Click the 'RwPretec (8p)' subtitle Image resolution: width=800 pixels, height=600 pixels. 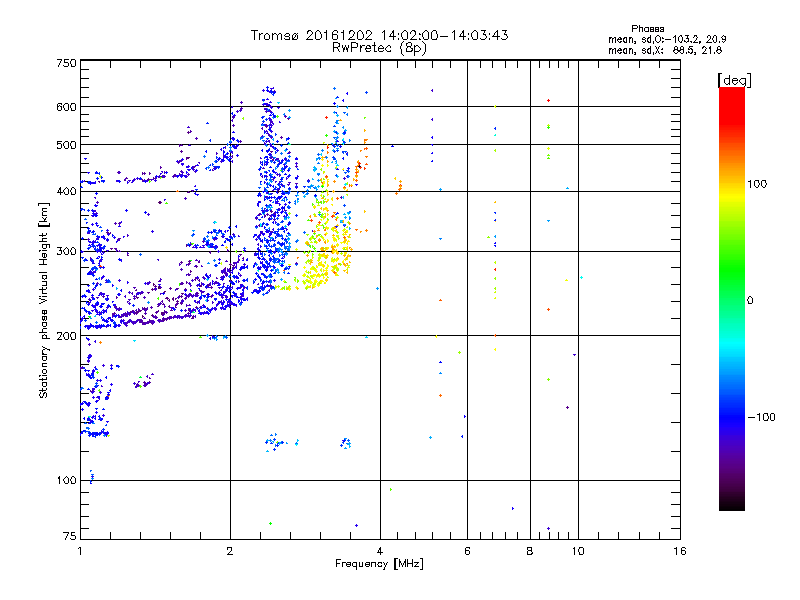coord(379,48)
